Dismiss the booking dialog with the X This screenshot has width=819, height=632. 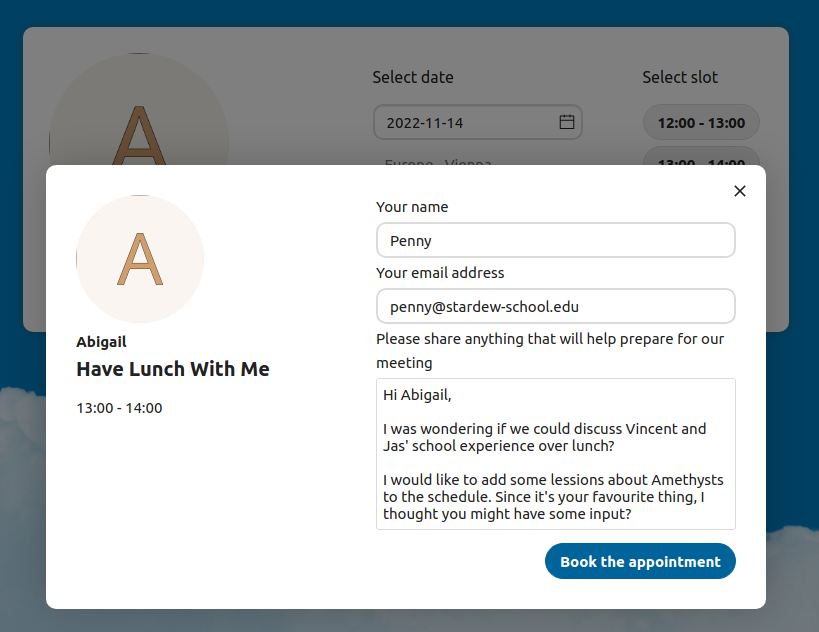tap(739, 190)
